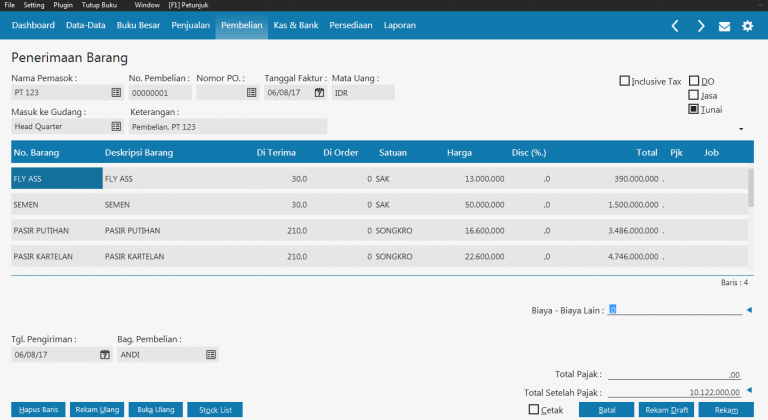The height and width of the screenshot is (420, 768).
Task: Open the mail envelope icon
Action: (724, 26)
